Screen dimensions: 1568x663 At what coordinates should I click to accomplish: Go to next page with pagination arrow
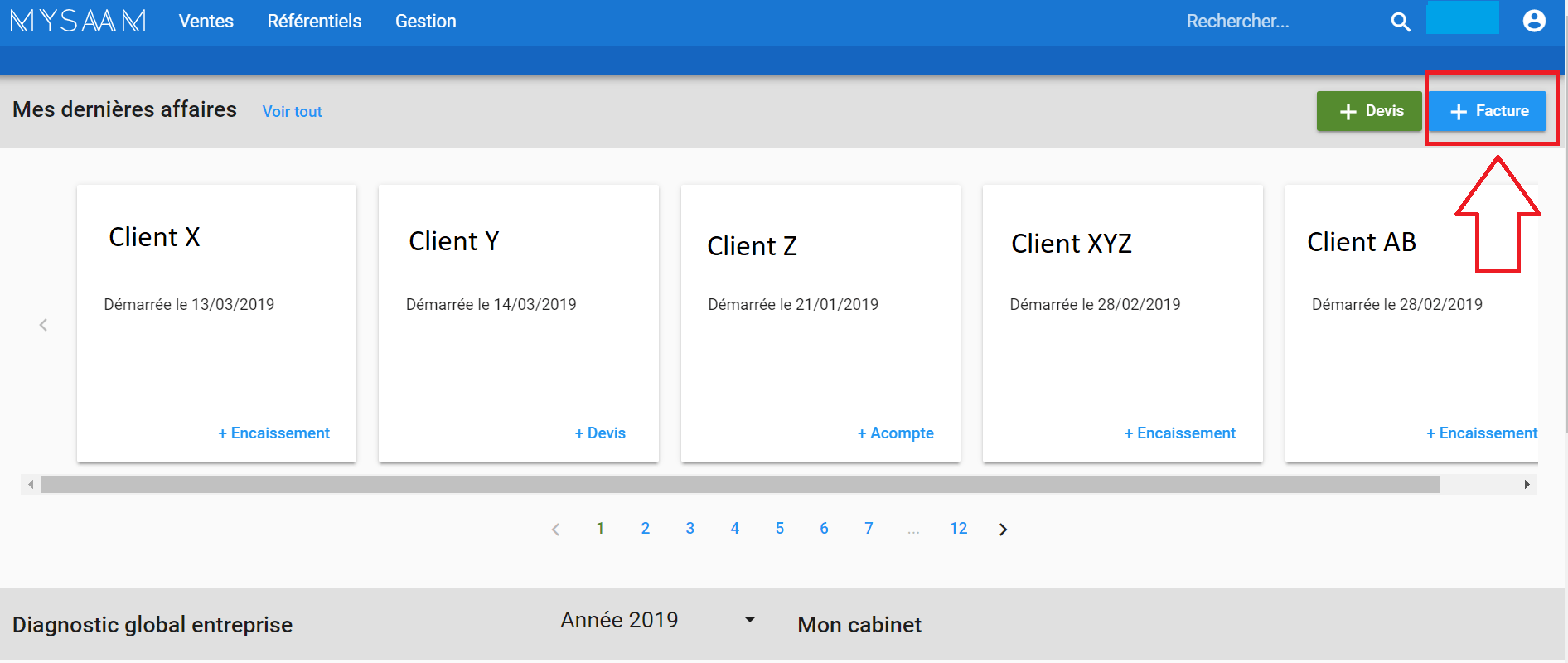[1003, 529]
